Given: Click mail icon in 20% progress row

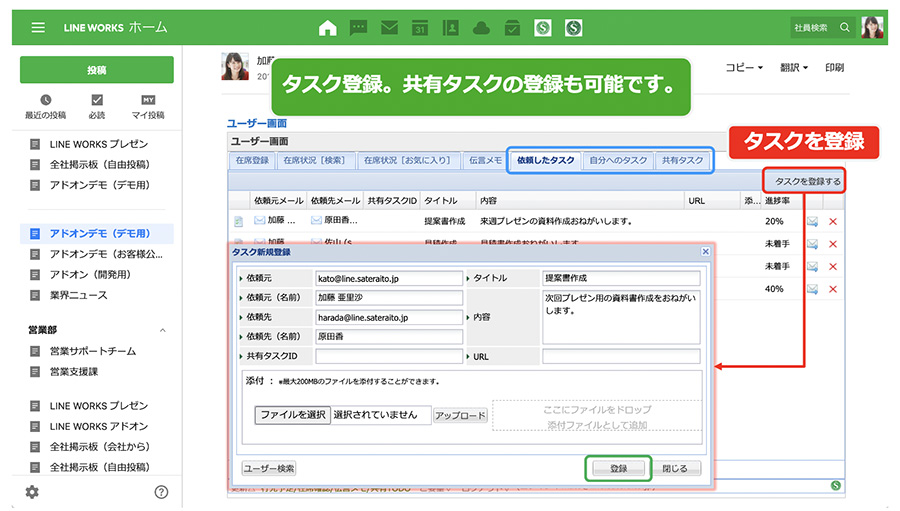Looking at the screenshot, I should point(812,222).
